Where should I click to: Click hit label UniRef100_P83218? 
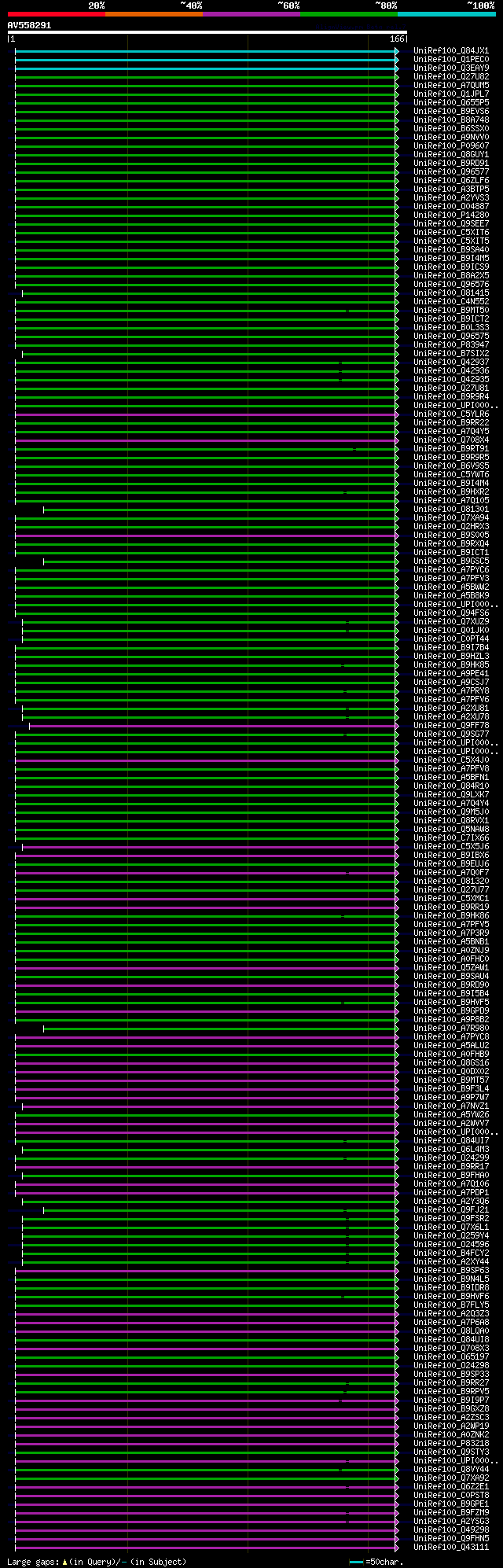(x=451, y=1444)
